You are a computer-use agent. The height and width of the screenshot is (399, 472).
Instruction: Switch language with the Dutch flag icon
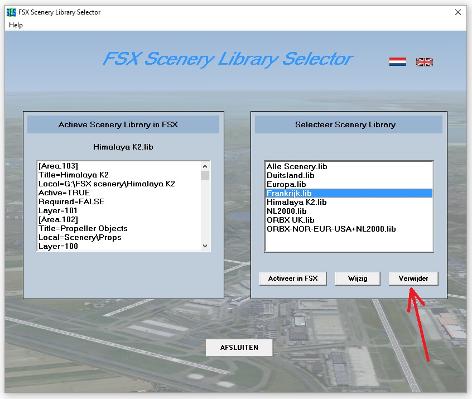click(x=397, y=62)
